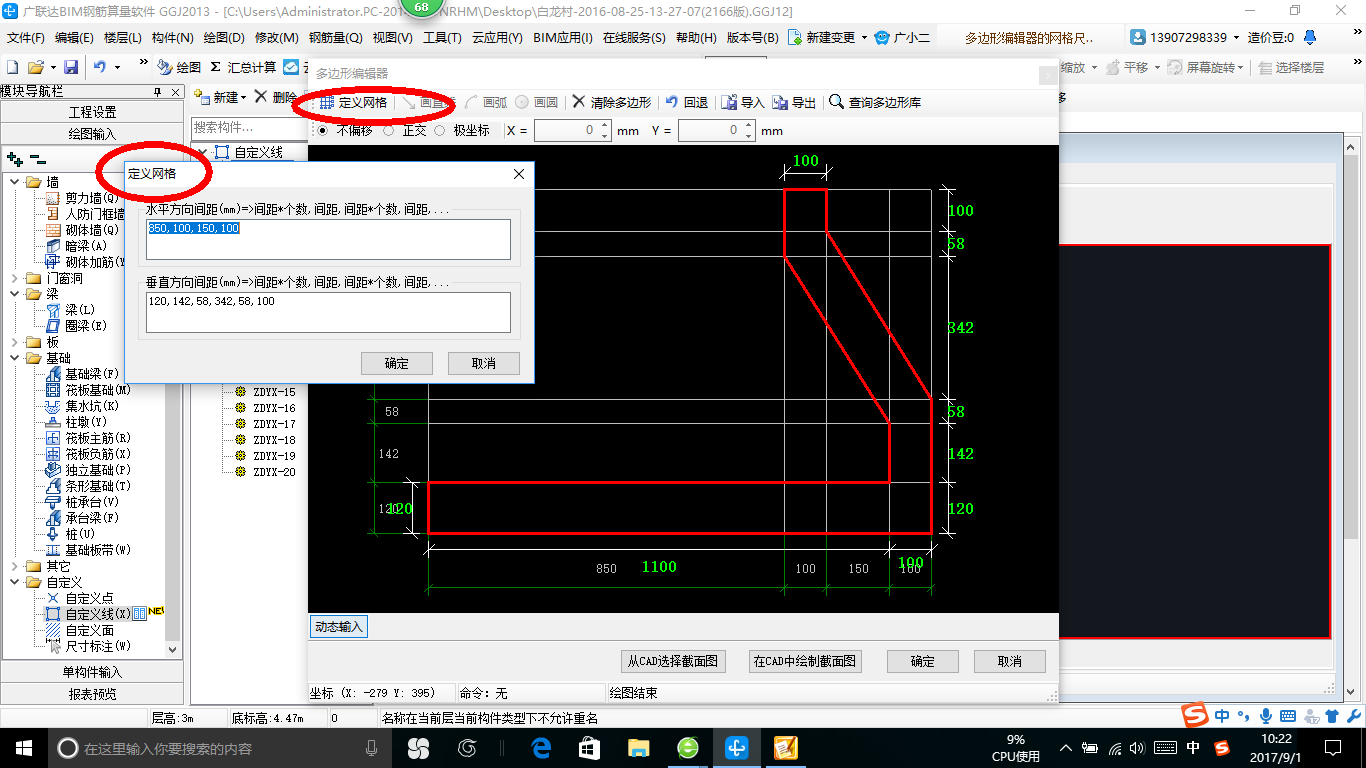
Task: Open the 钢筋量(Q) menu
Action: pos(335,37)
